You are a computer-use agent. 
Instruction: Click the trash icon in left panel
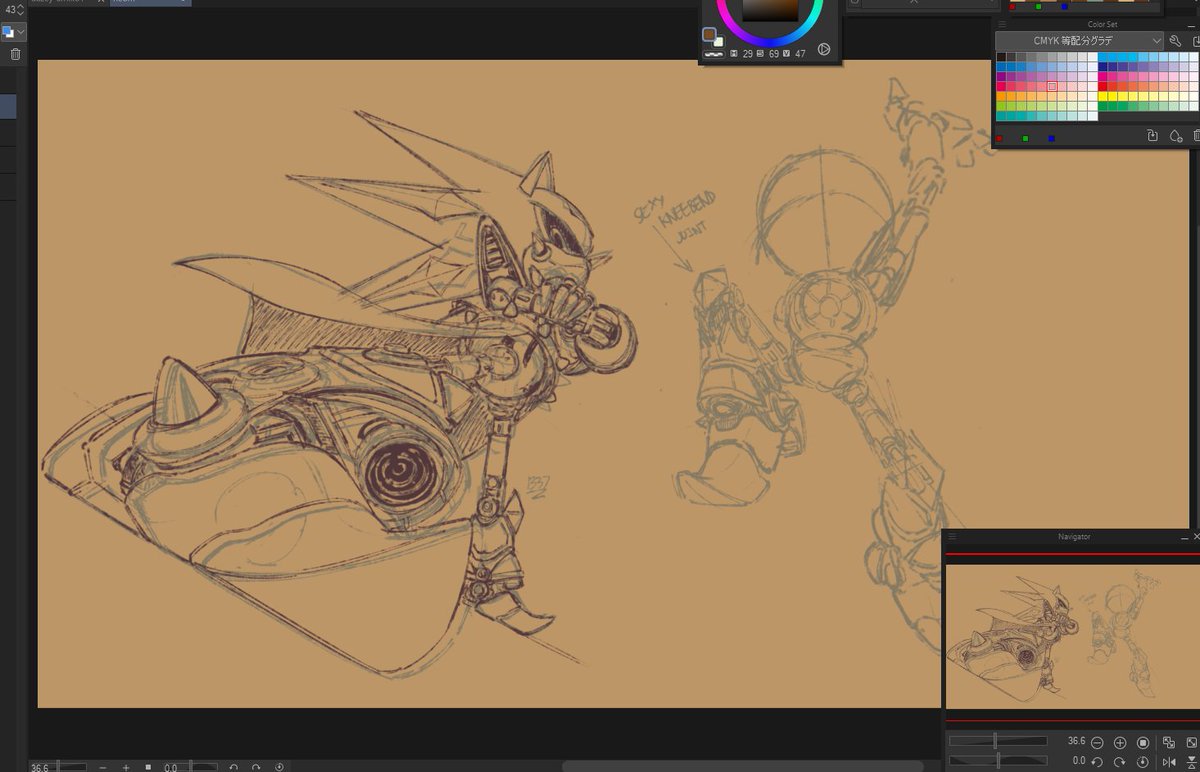click(x=15, y=54)
